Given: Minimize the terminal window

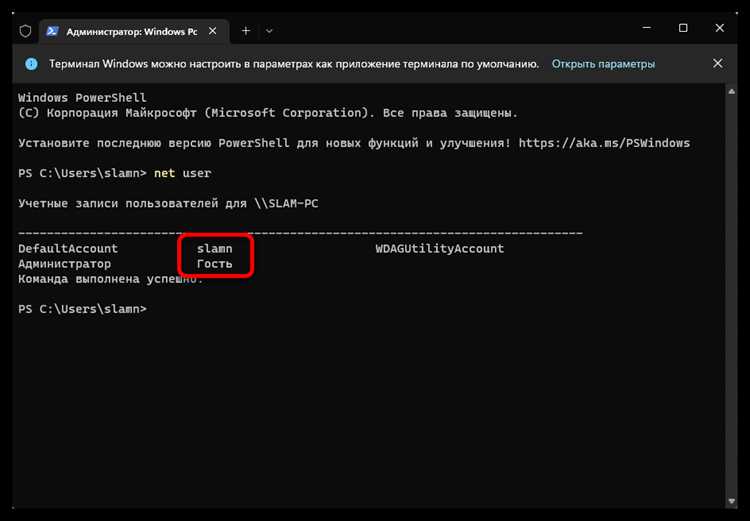Looking at the screenshot, I should [647, 28].
